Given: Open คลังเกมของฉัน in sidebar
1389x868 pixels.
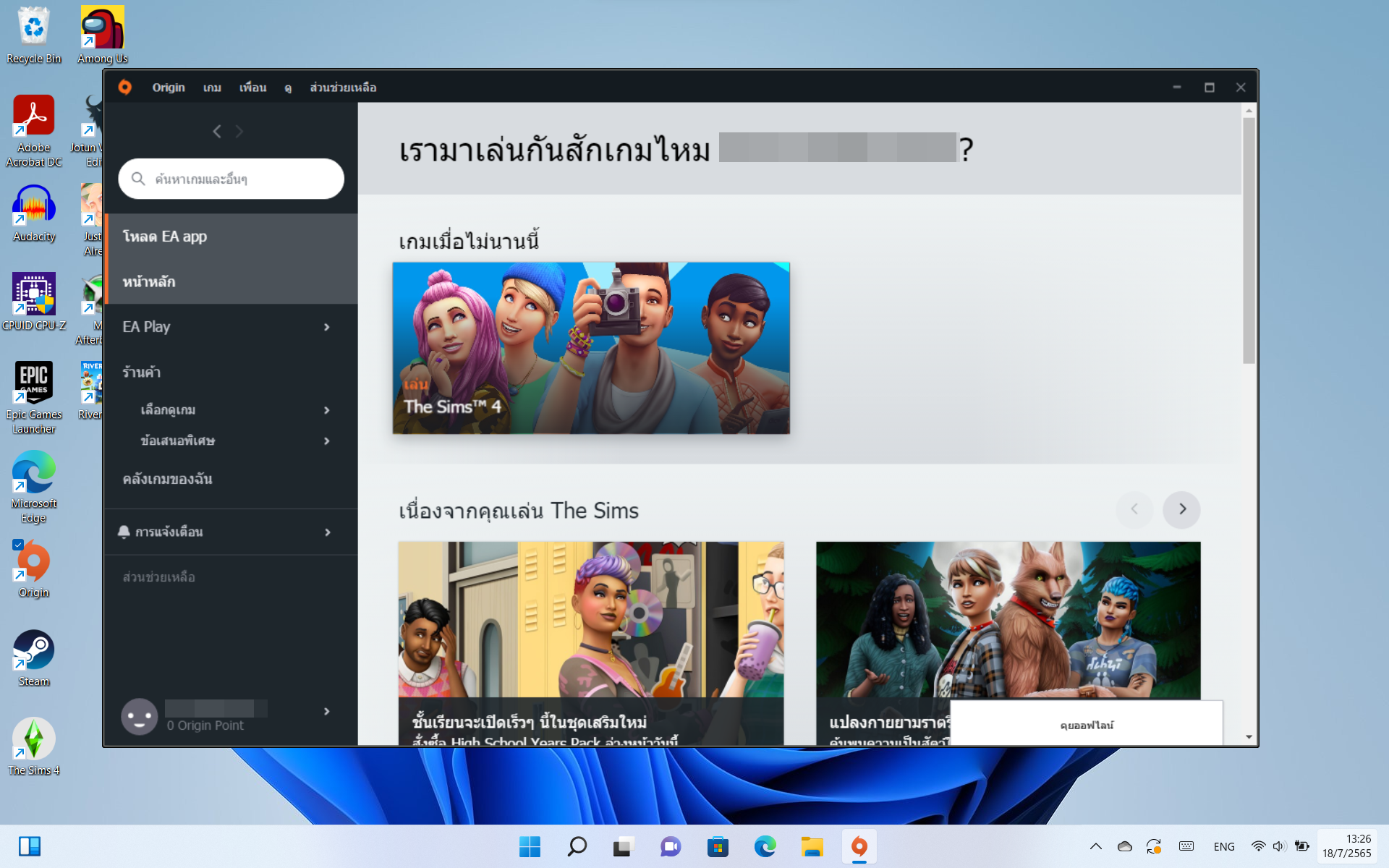Looking at the screenshot, I should pos(167,479).
